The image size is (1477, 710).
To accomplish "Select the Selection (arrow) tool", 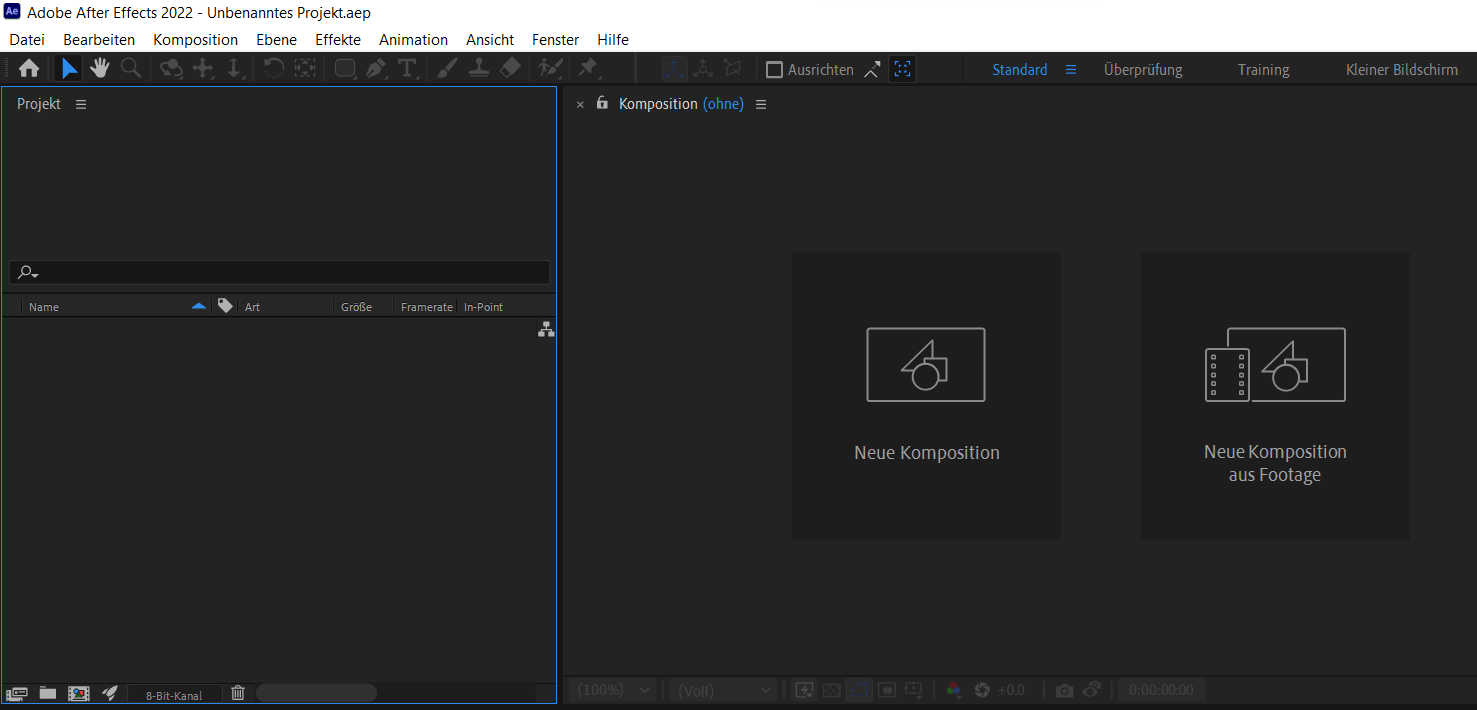I will (x=69, y=69).
